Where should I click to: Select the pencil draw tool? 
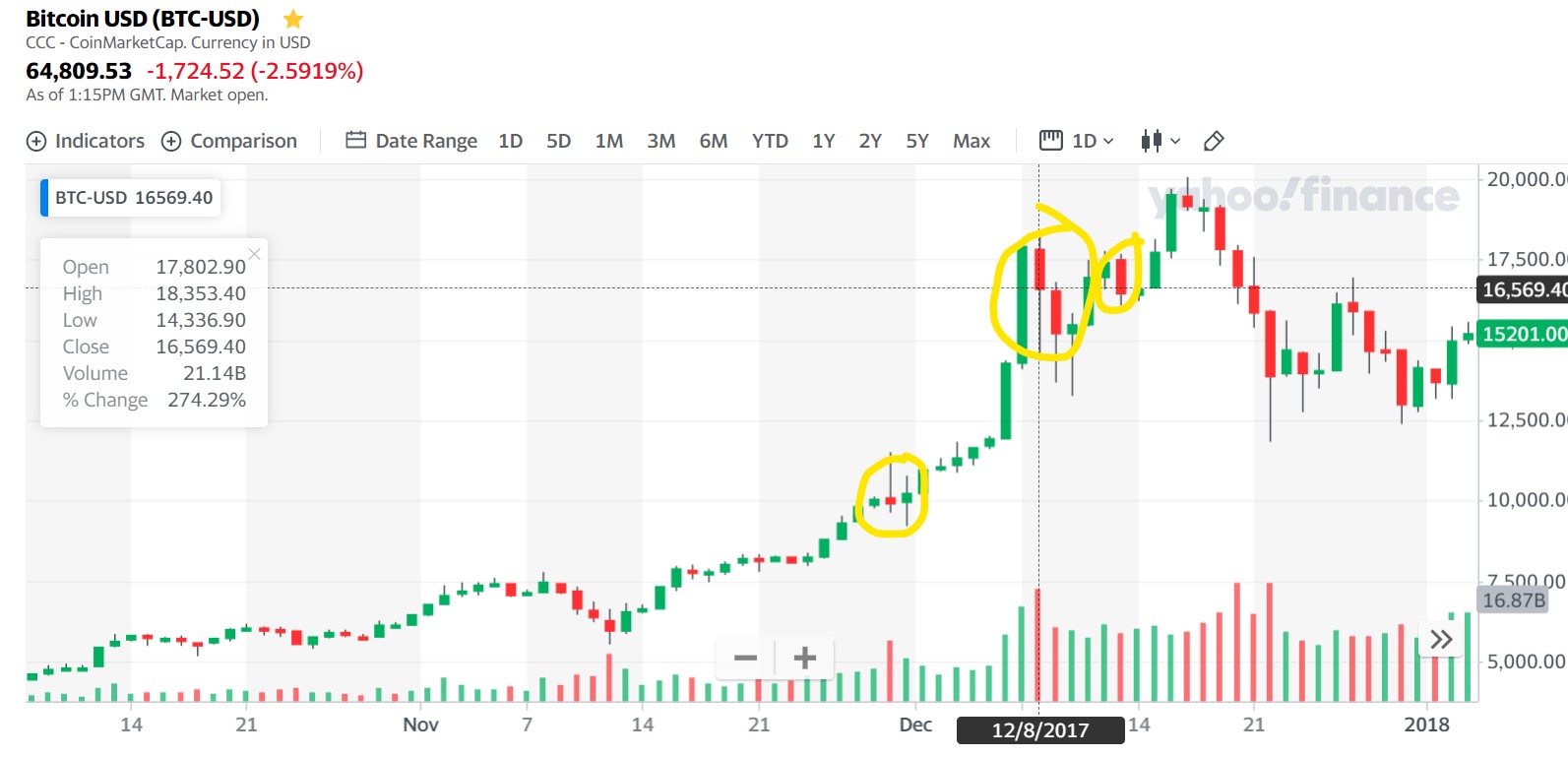[1214, 141]
